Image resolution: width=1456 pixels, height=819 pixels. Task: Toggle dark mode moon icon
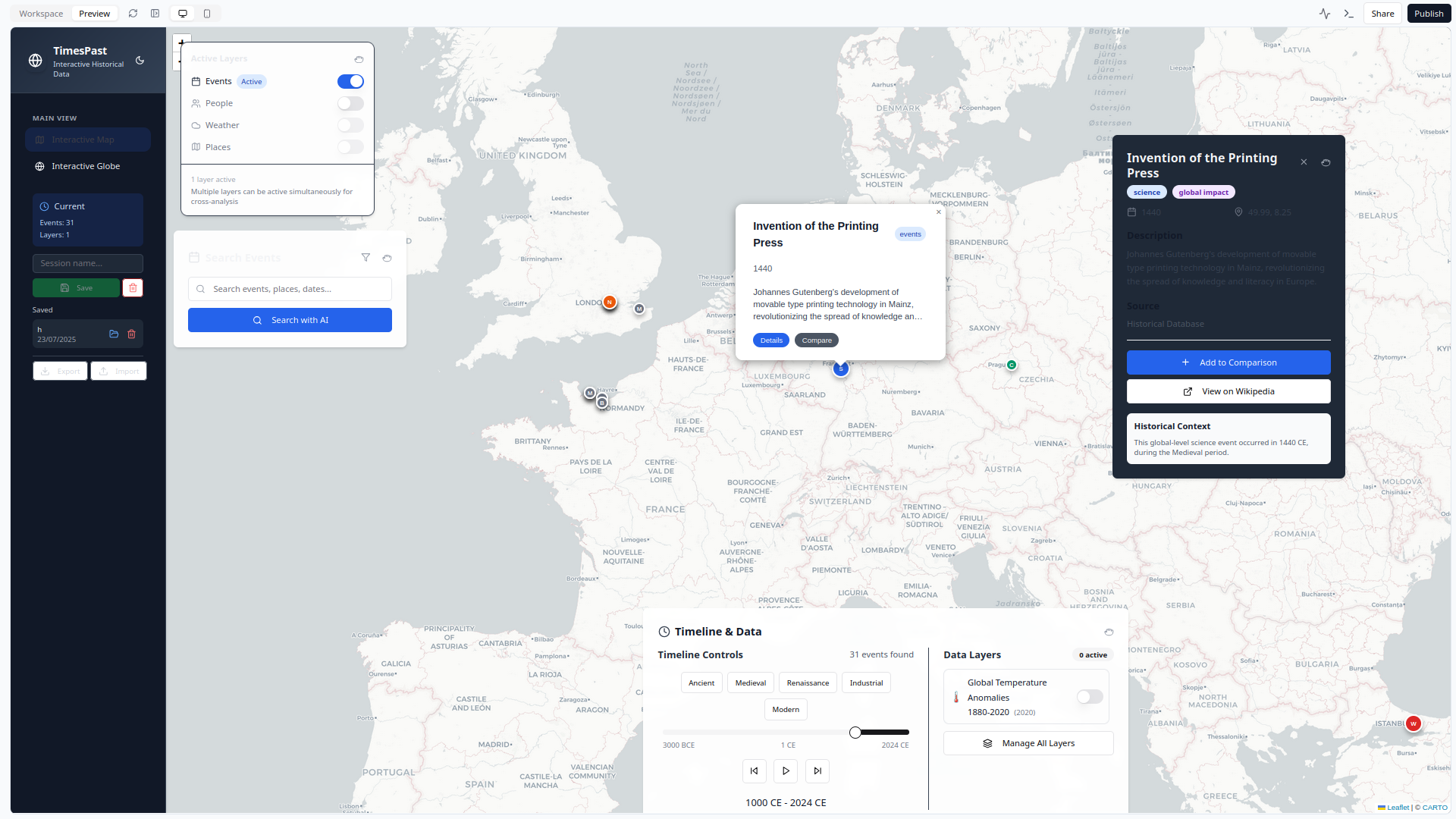tap(140, 61)
